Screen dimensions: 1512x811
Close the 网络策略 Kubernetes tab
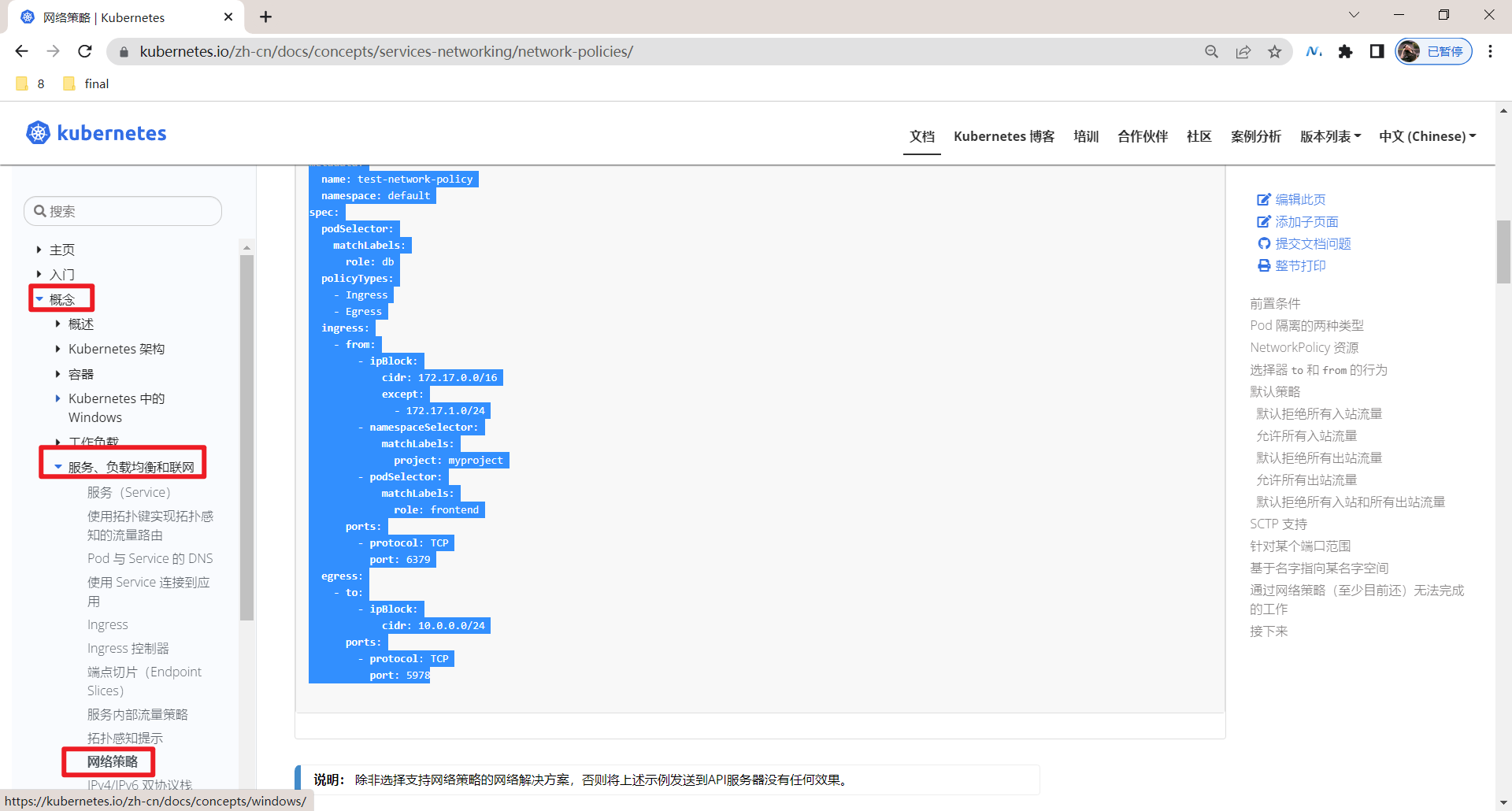[228, 17]
